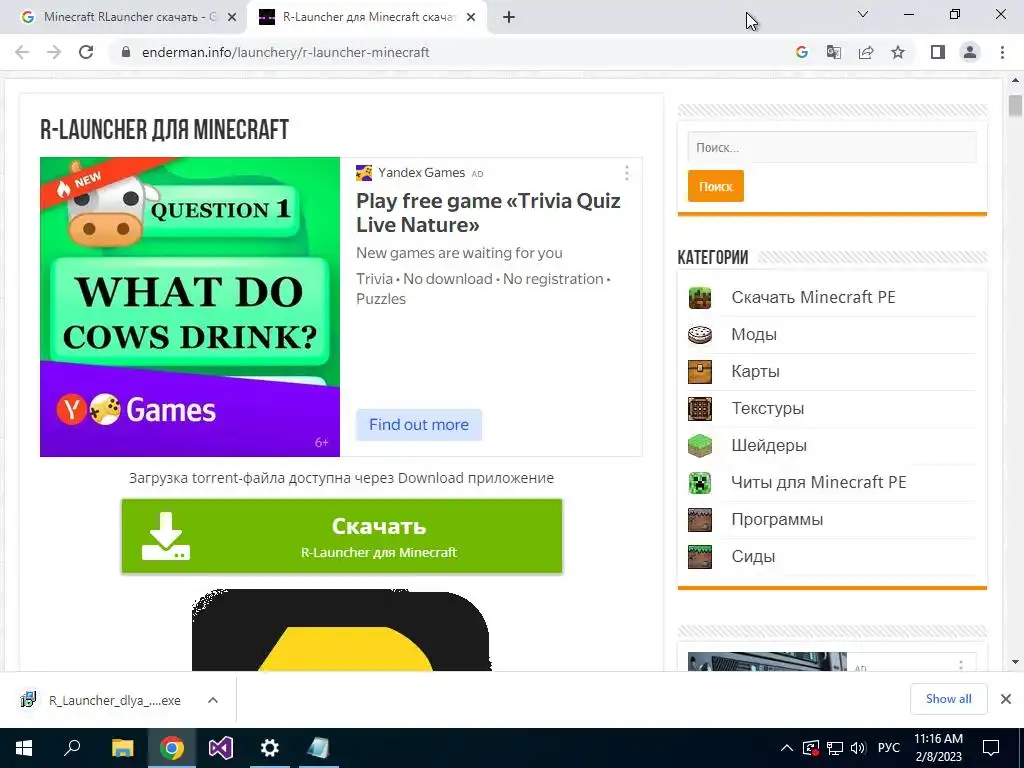Click the green Скачать R-Launcher download button
Screen dimensions: 1024x768
(x=342, y=536)
